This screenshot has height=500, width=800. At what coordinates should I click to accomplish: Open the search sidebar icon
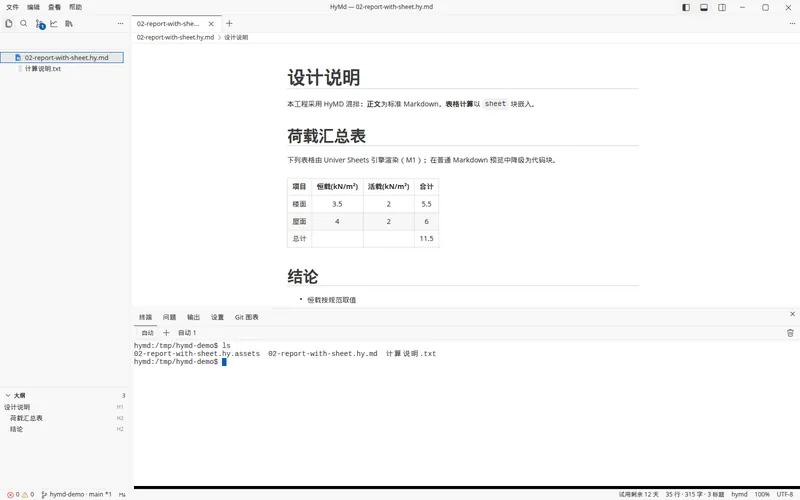[23, 23]
